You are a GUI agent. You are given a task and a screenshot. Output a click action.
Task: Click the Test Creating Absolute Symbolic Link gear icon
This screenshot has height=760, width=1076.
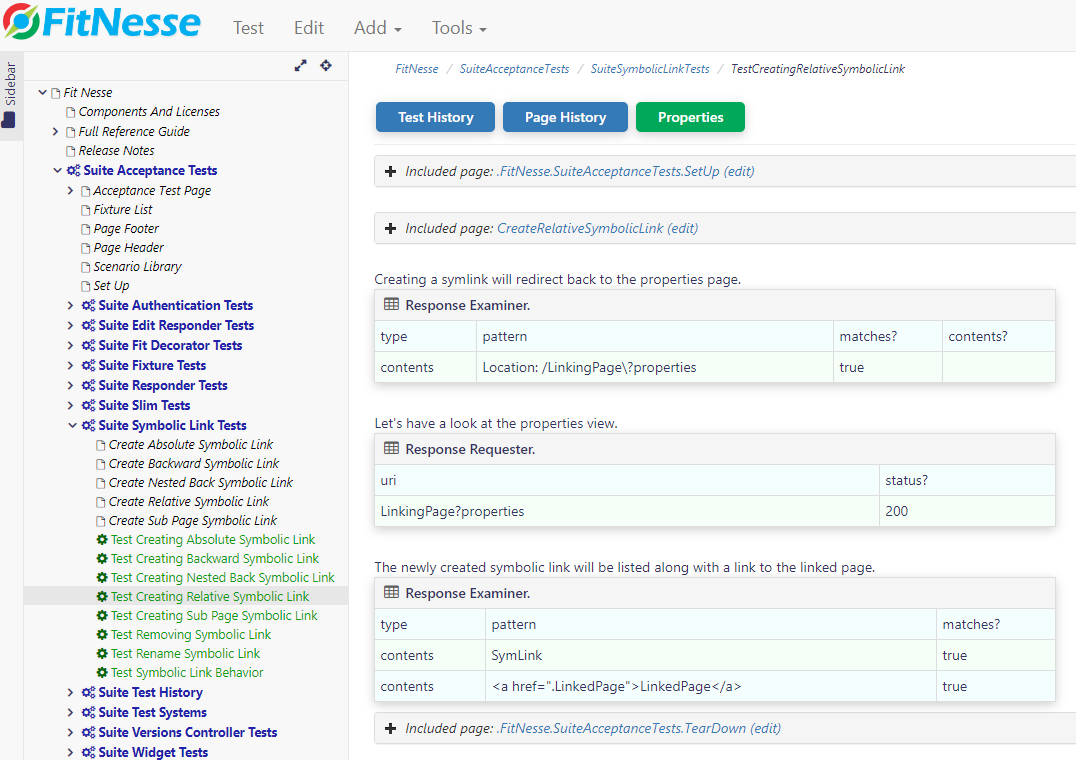(x=102, y=540)
